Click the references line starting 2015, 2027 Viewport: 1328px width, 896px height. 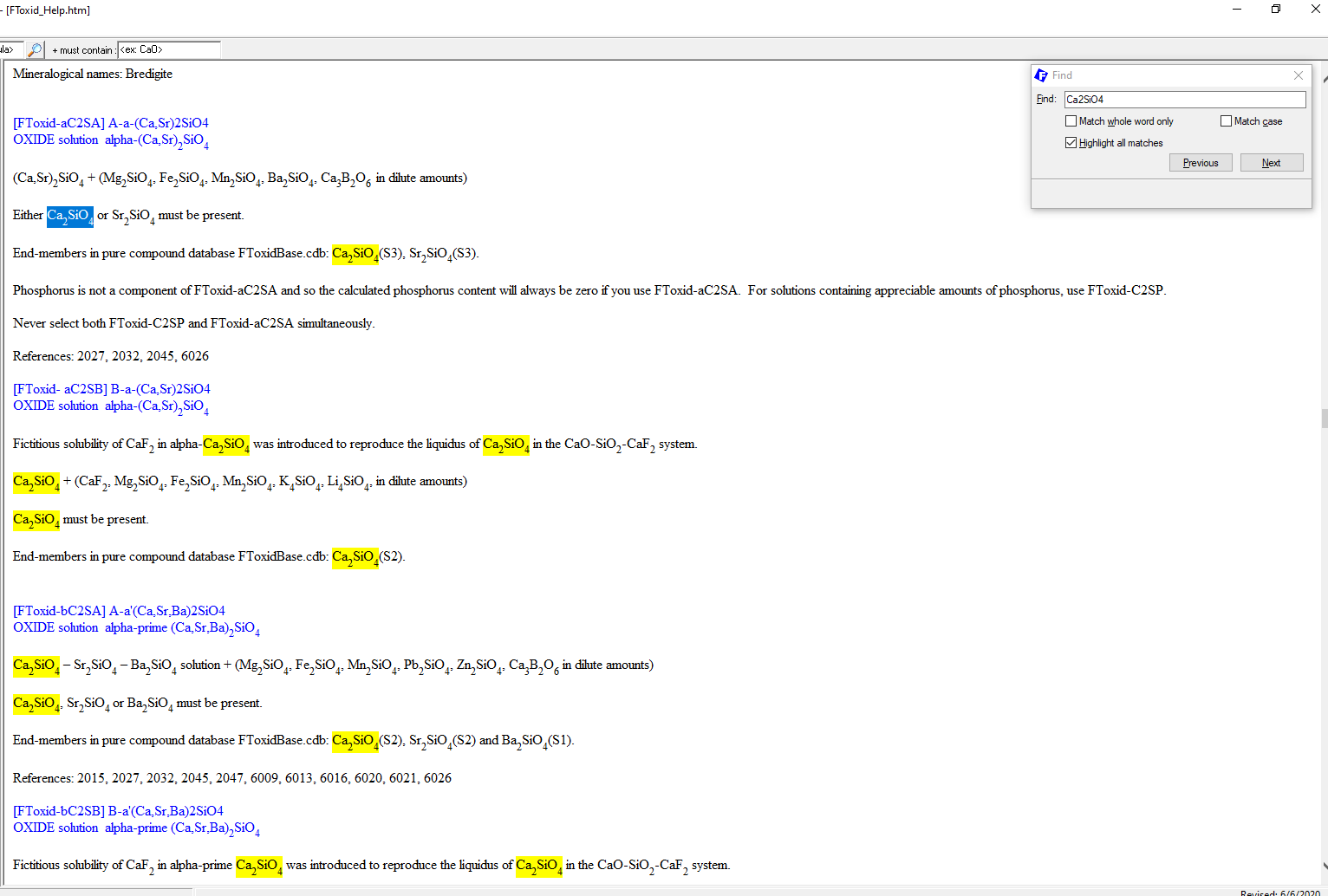pyautogui.click(x=232, y=778)
